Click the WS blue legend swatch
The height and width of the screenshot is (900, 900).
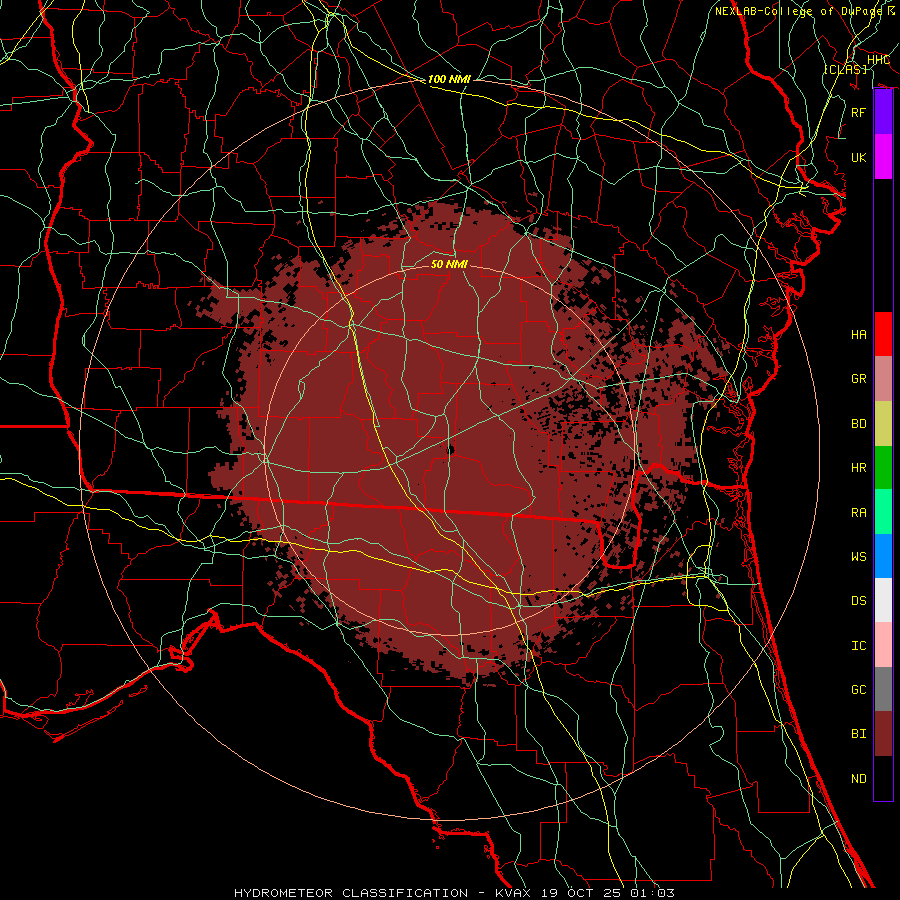pos(882,556)
